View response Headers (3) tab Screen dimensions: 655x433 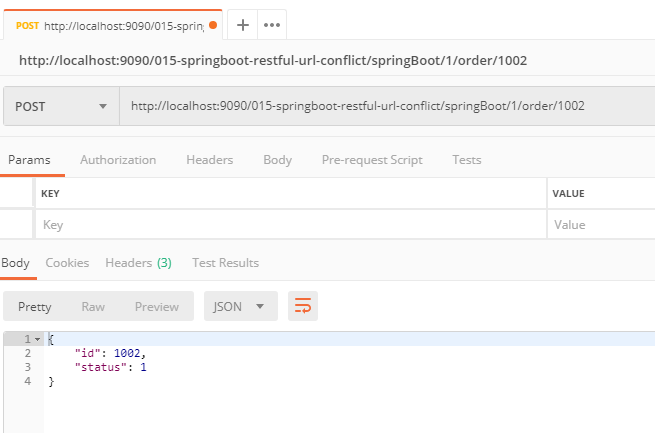tap(138, 263)
